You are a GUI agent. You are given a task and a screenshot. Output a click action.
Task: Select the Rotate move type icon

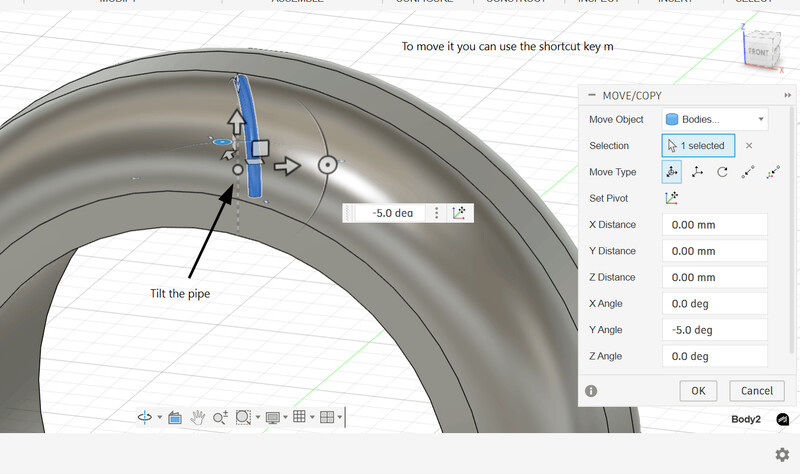[722, 172]
